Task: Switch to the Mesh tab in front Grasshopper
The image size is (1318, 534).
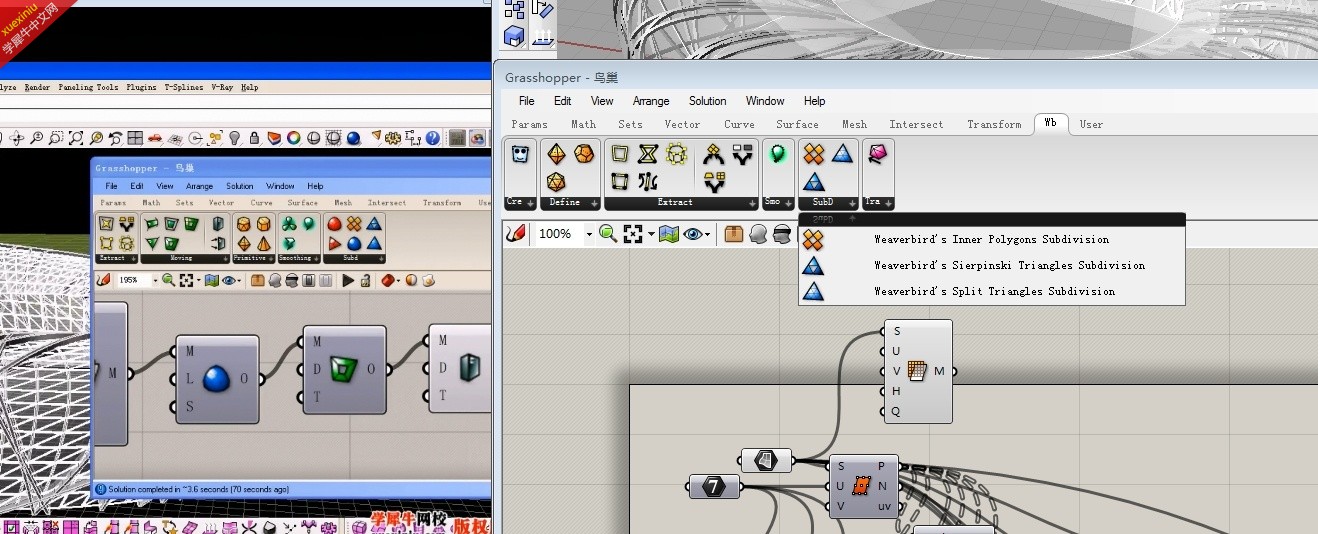Action: click(854, 125)
